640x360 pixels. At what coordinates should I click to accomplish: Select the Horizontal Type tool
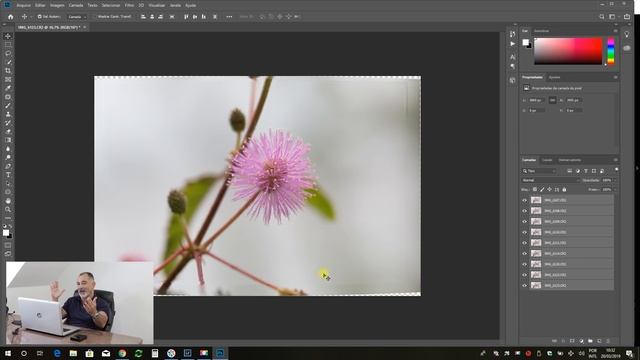click(x=8, y=175)
